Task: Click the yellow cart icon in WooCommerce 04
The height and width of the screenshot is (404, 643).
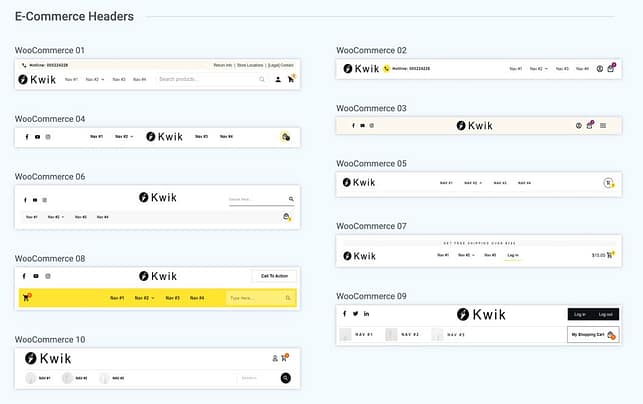Action: [286, 137]
